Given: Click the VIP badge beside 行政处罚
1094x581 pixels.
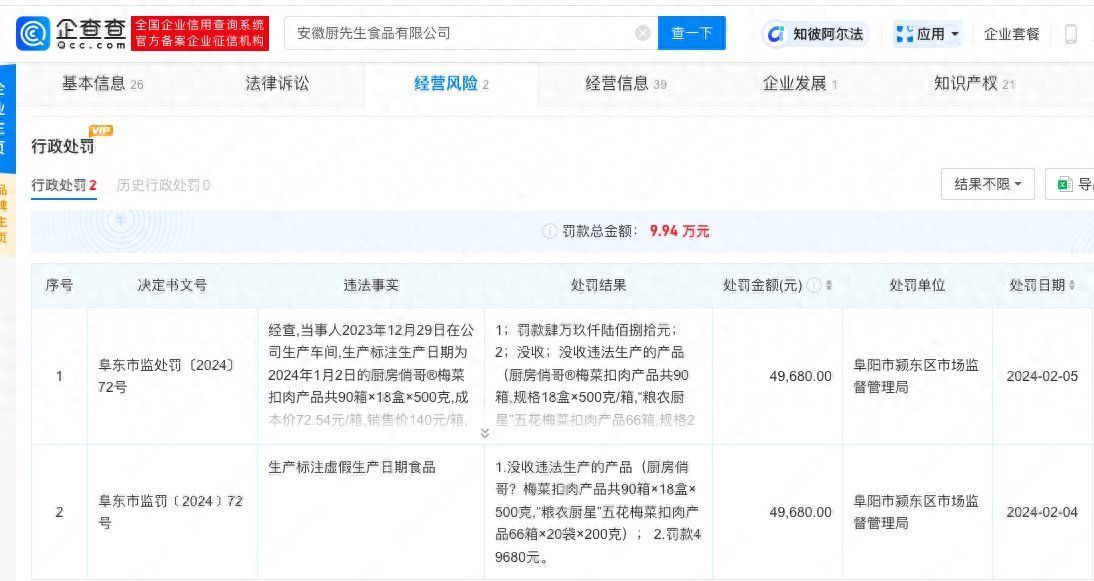Looking at the screenshot, I should (x=100, y=130).
